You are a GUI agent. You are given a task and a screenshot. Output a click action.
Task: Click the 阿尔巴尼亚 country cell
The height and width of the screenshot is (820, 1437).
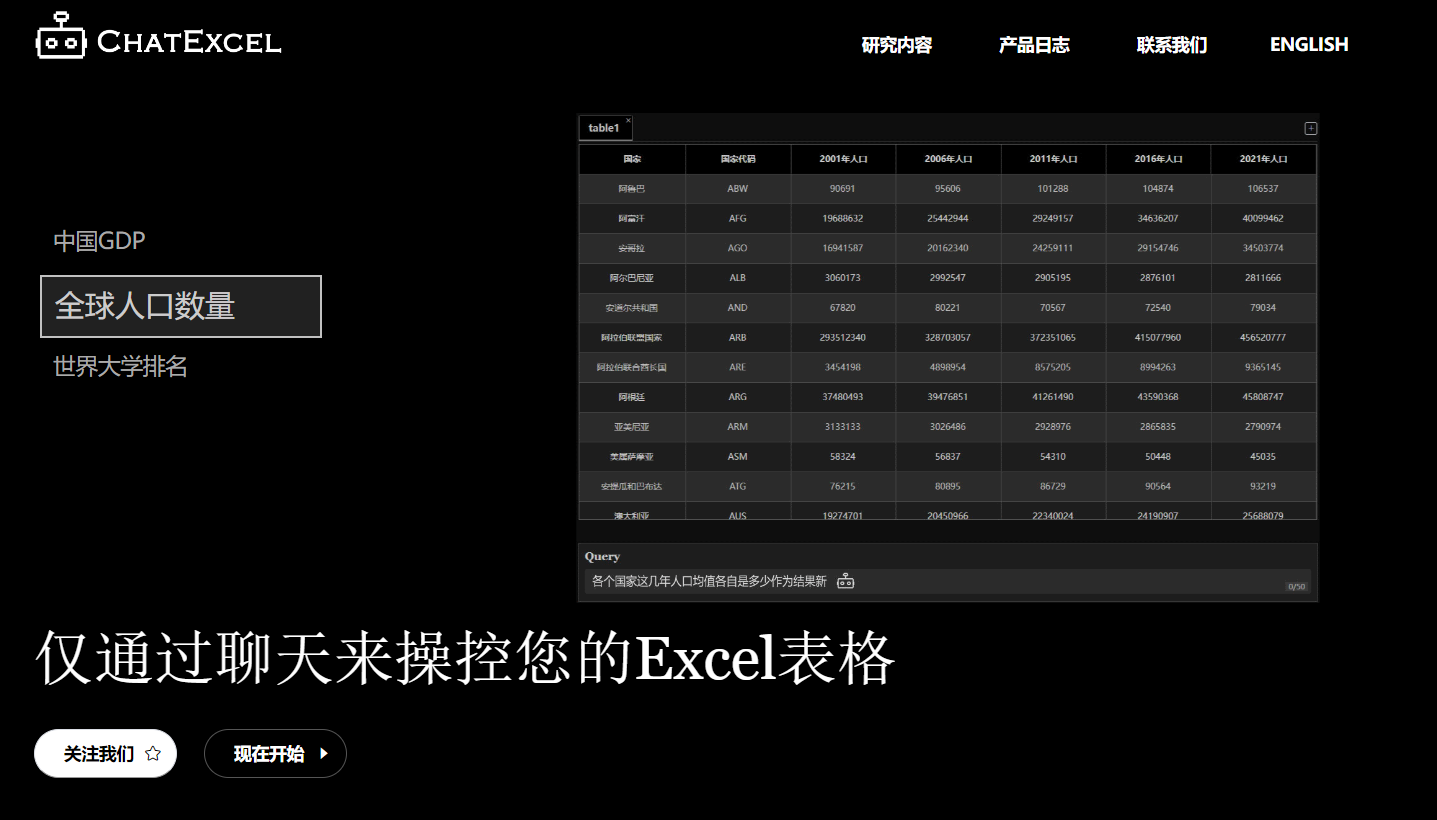pyautogui.click(x=632, y=278)
